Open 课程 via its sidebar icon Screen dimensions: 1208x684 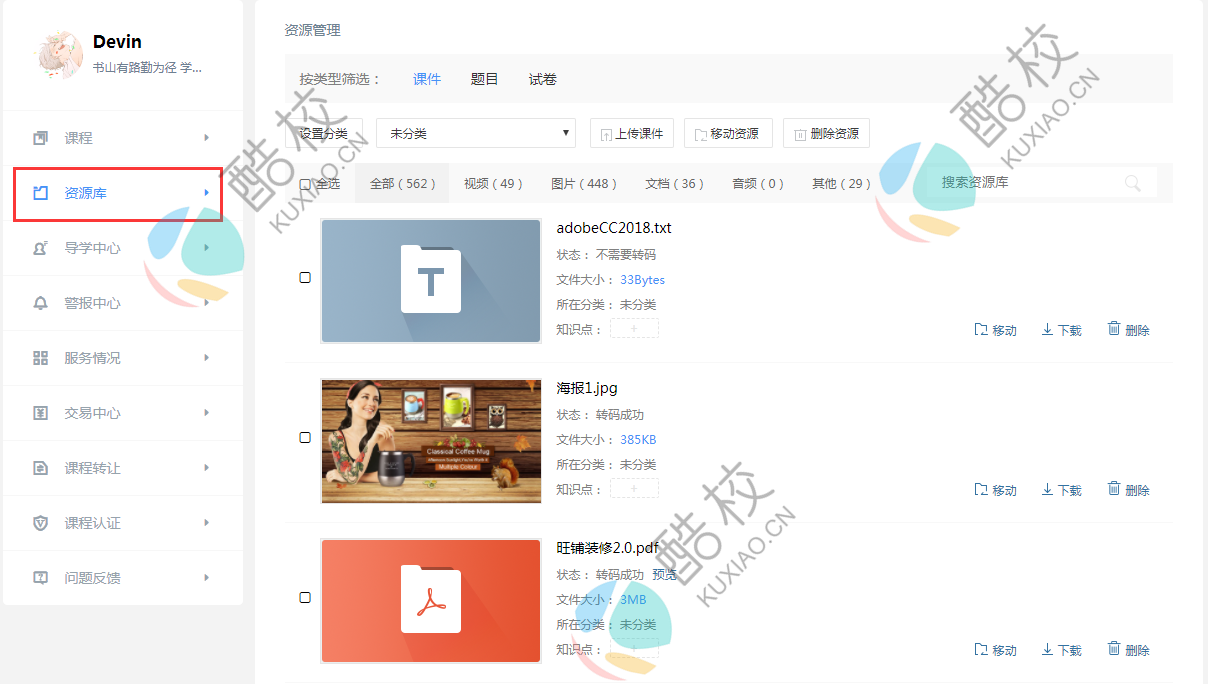click(41, 138)
